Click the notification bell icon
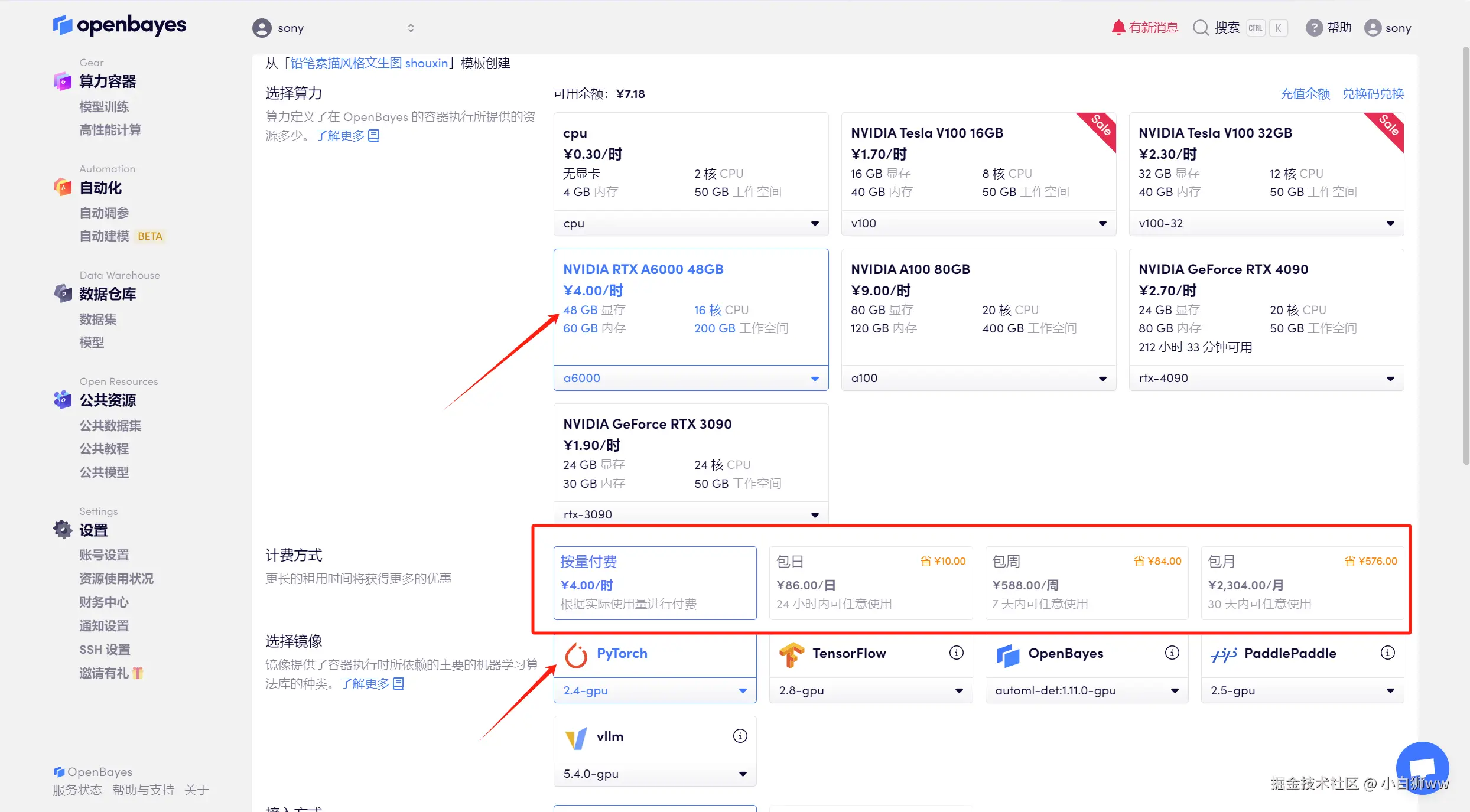Screen dimensions: 1470x812 1118,28
